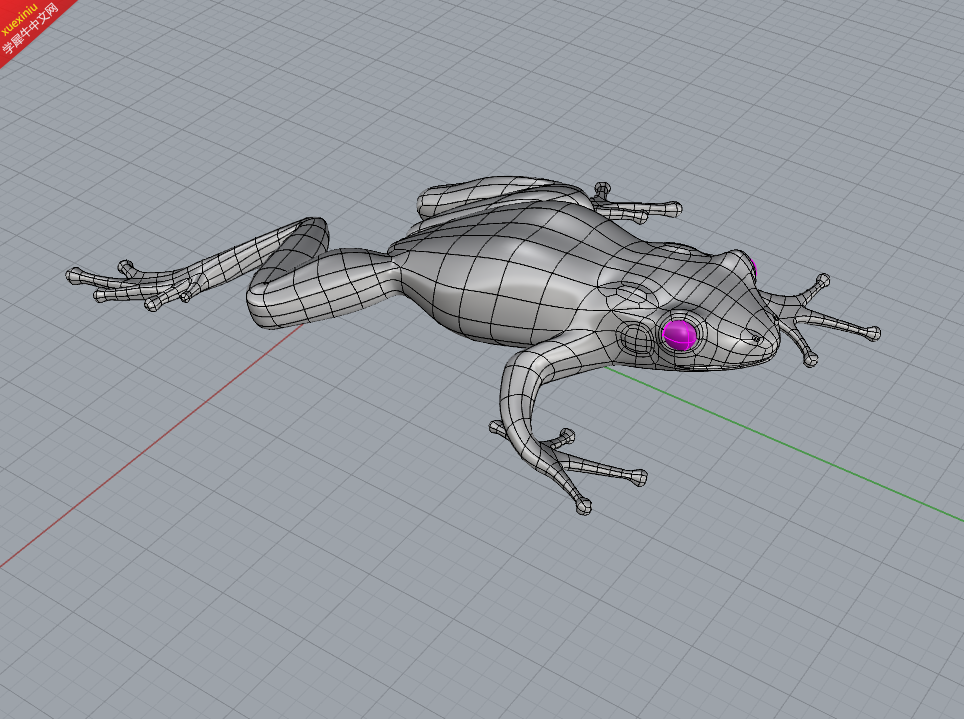Screen dimensions: 964x719
Task: Select the magenta near-side frog eye
Action: tap(679, 334)
